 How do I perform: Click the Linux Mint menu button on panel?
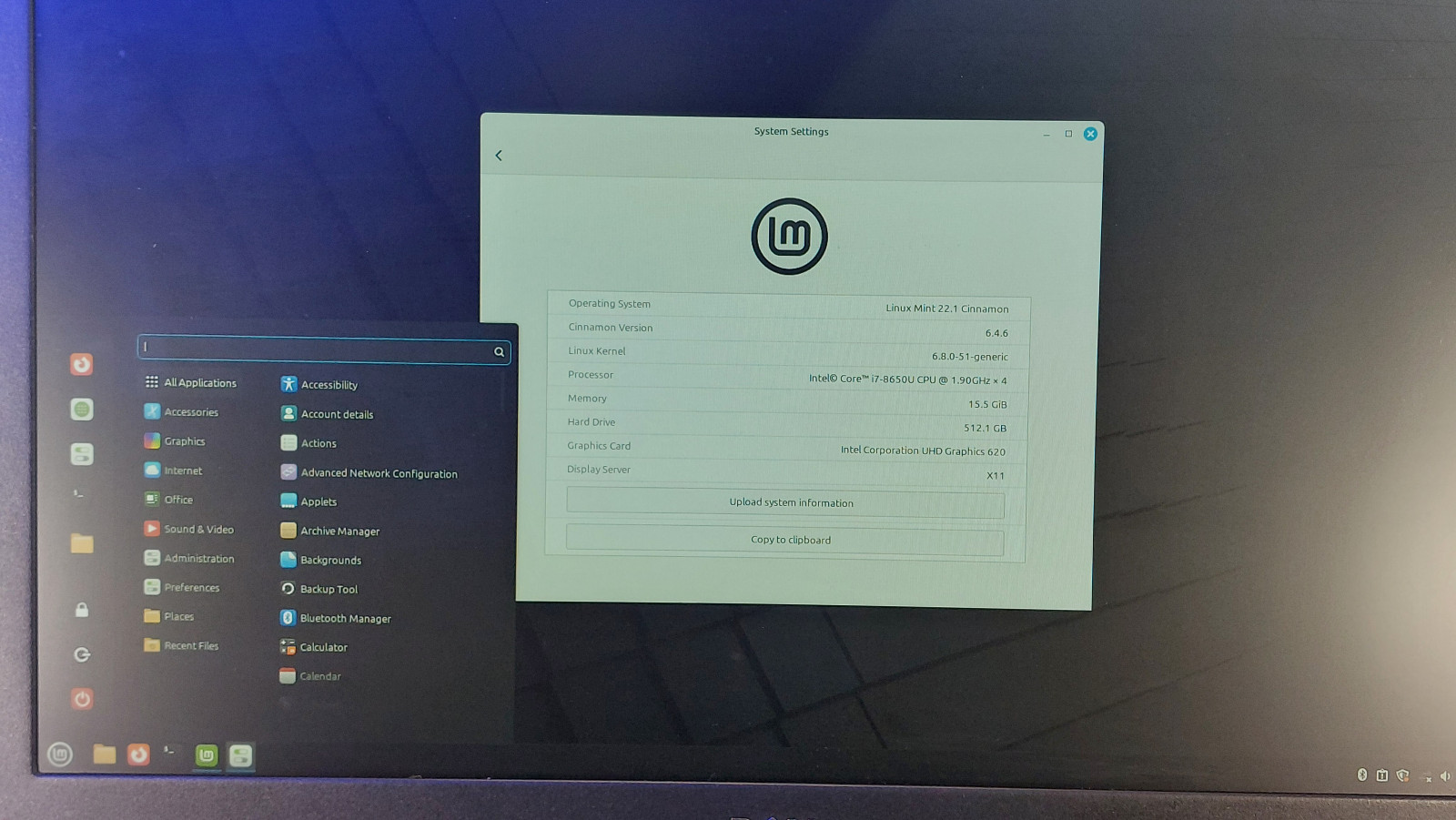coord(60,754)
